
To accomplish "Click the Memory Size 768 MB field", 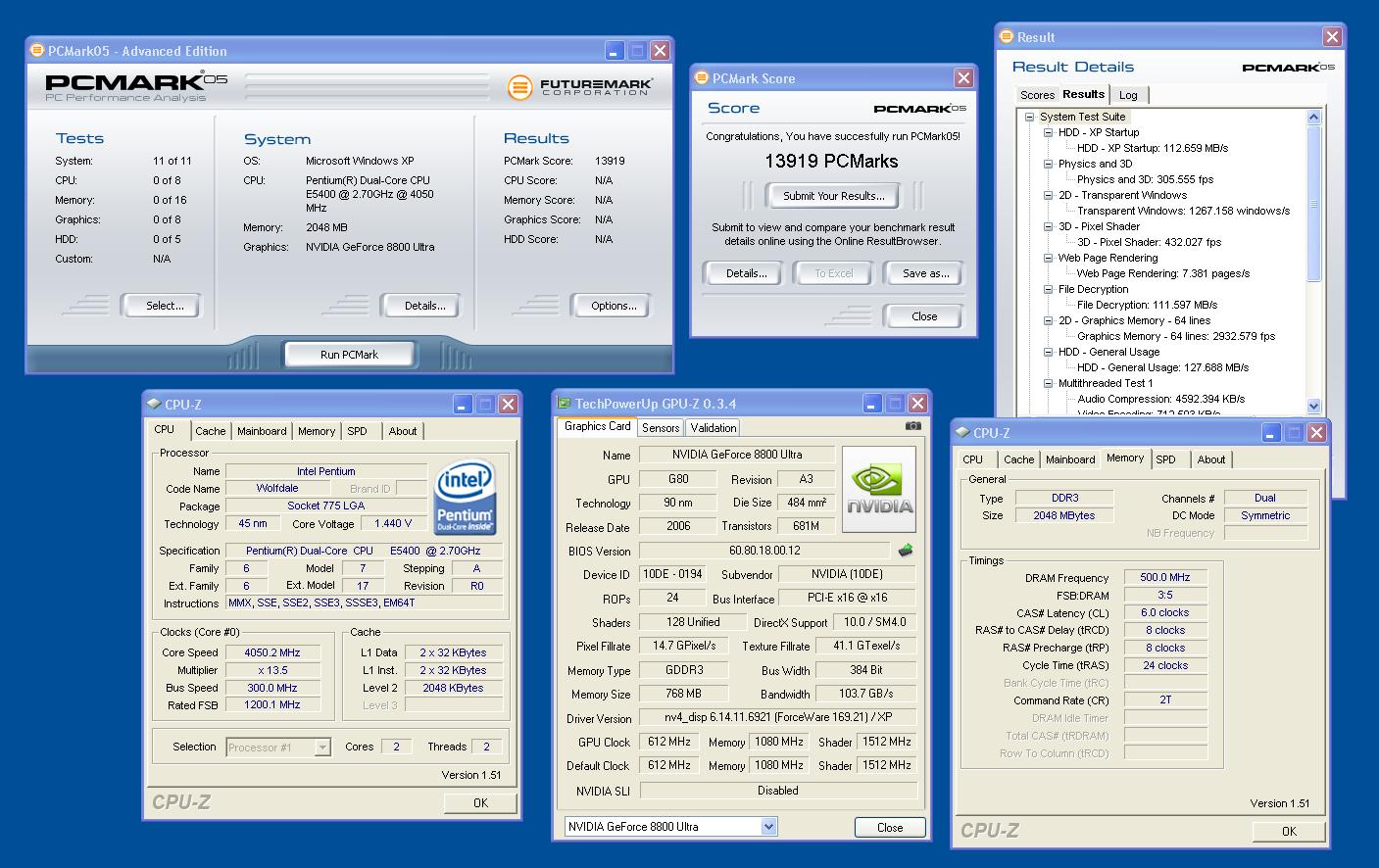I will (684, 694).
